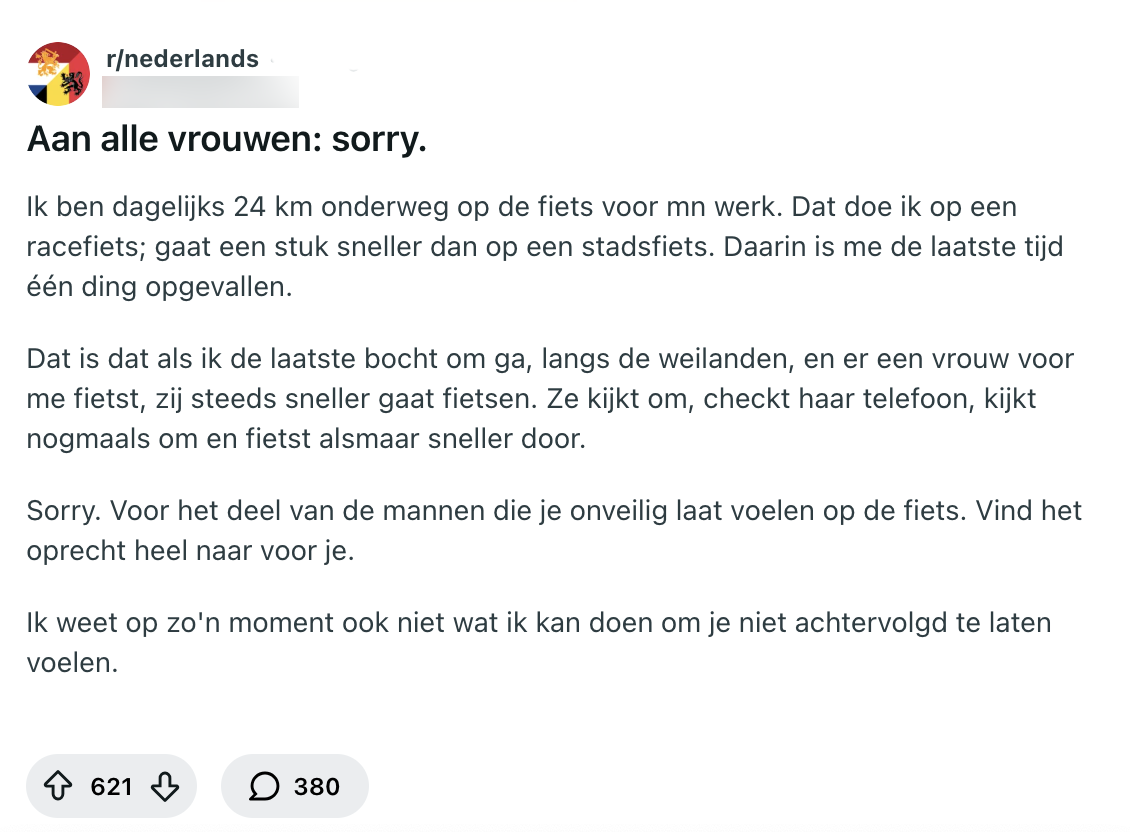Image resolution: width=1130 pixels, height=832 pixels.
Task: Open the post titled 'Aan alle vrouwen: sorry.'
Action: pyautogui.click(x=226, y=139)
